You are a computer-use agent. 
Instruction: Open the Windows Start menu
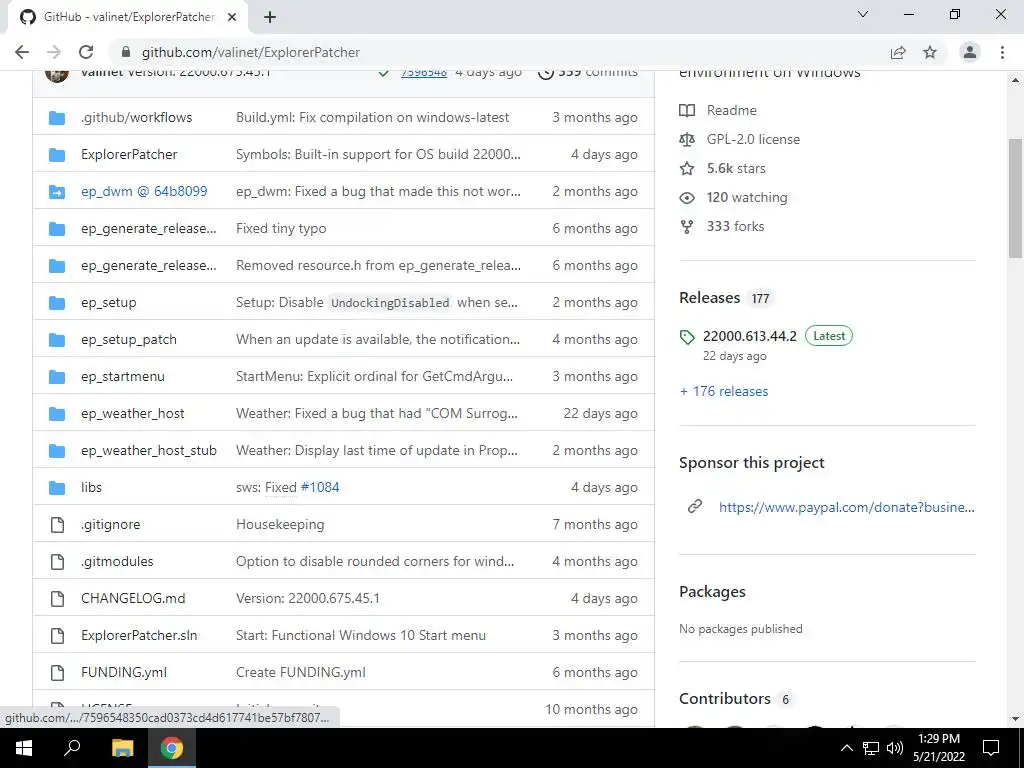pos(24,748)
